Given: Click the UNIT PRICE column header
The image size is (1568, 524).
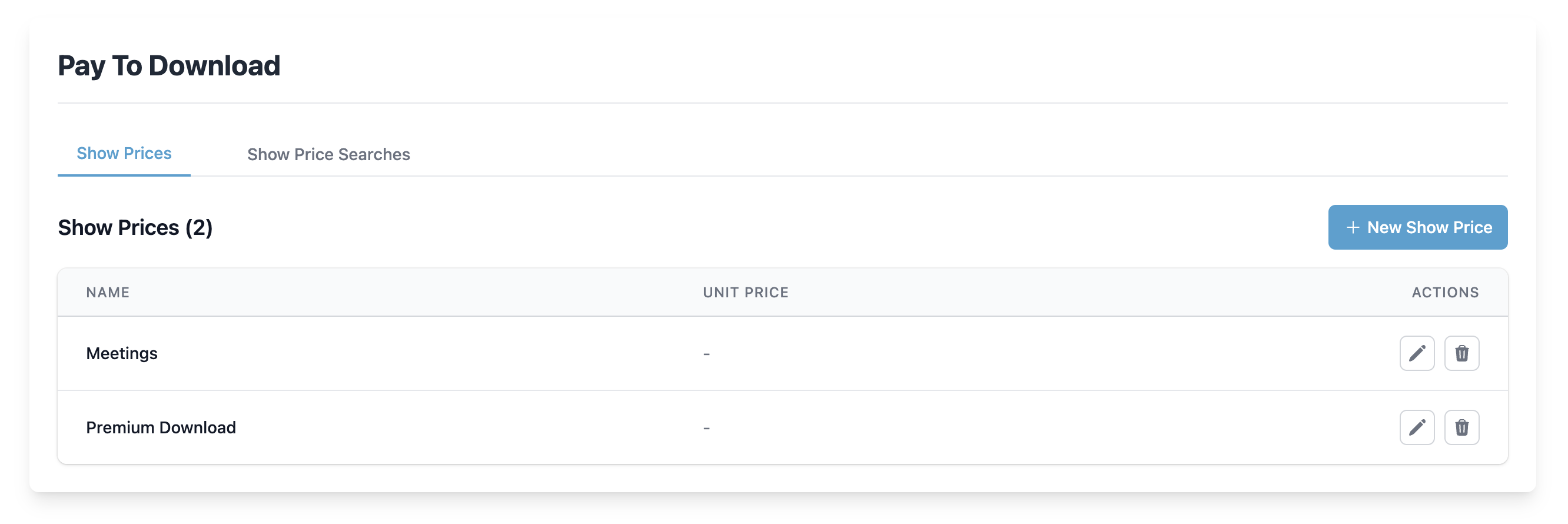Looking at the screenshot, I should click(746, 292).
